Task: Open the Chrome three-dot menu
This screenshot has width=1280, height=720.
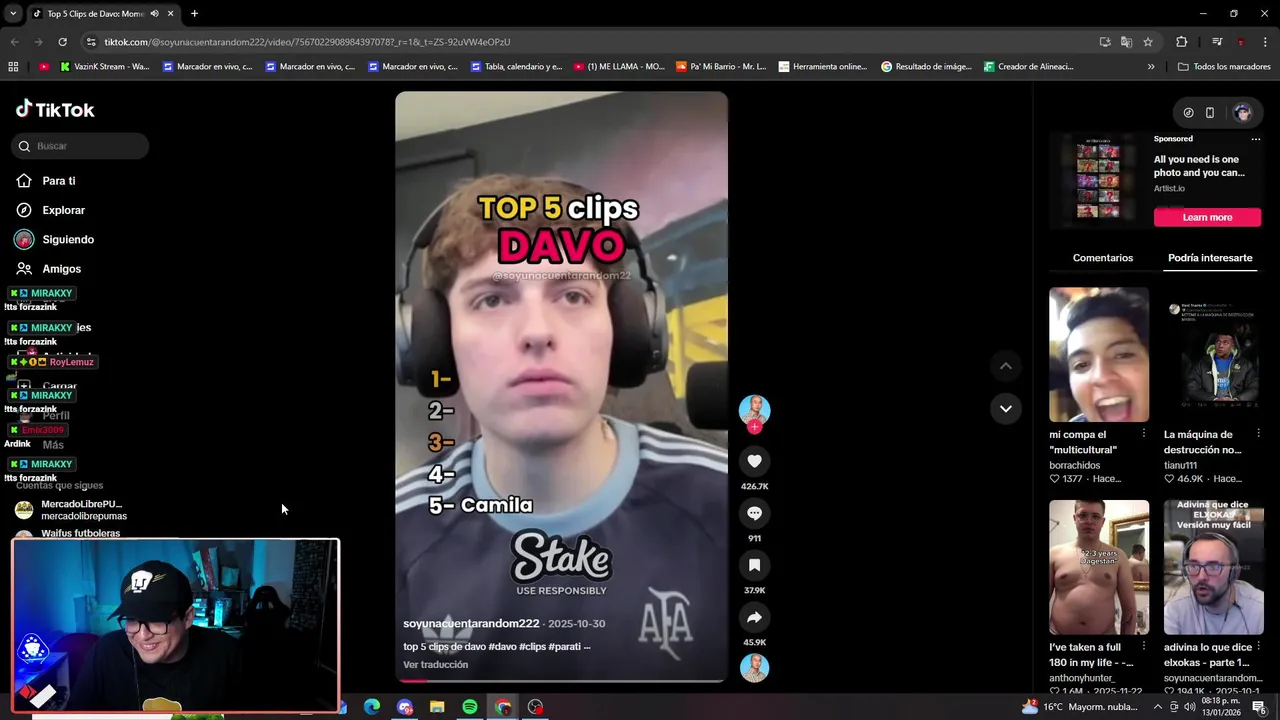Action: click(1265, 42)
